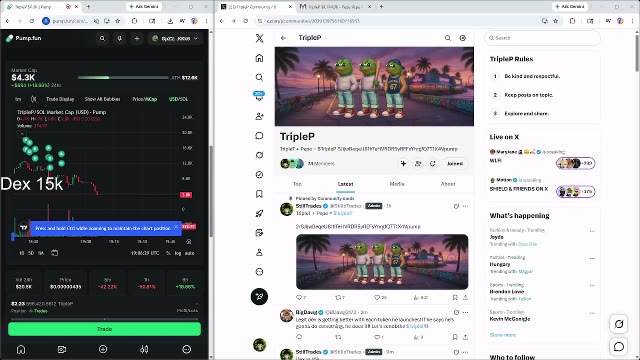Click the TripleP community banner image
640x360 pixels.
(374, 86)
